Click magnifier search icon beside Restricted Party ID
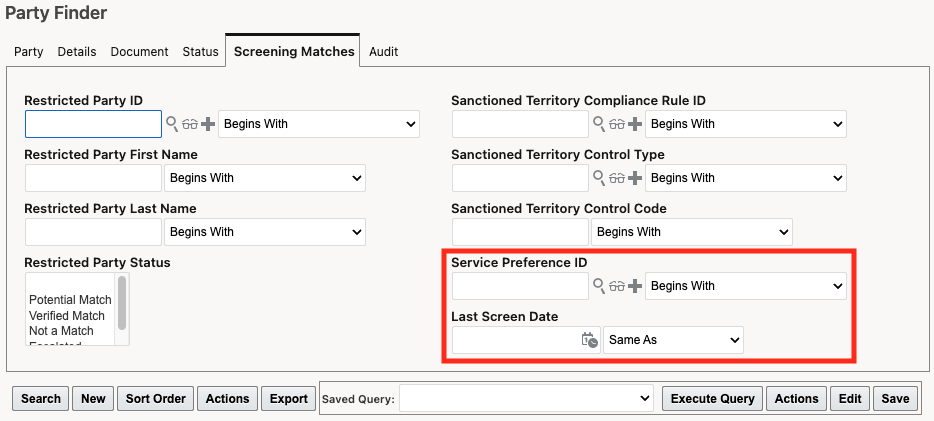 click(x=172, y=124)
